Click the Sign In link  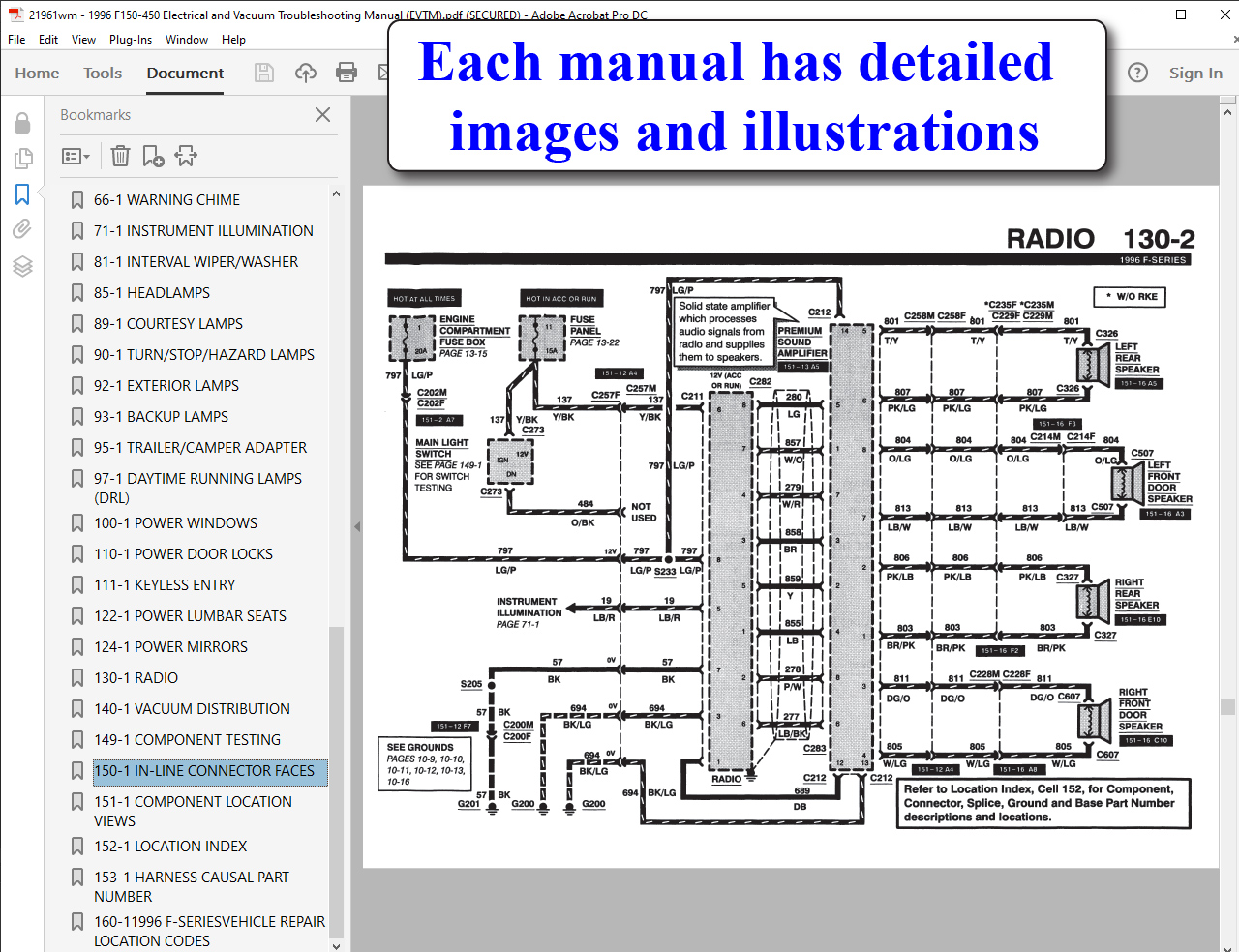coord(1195,74)
